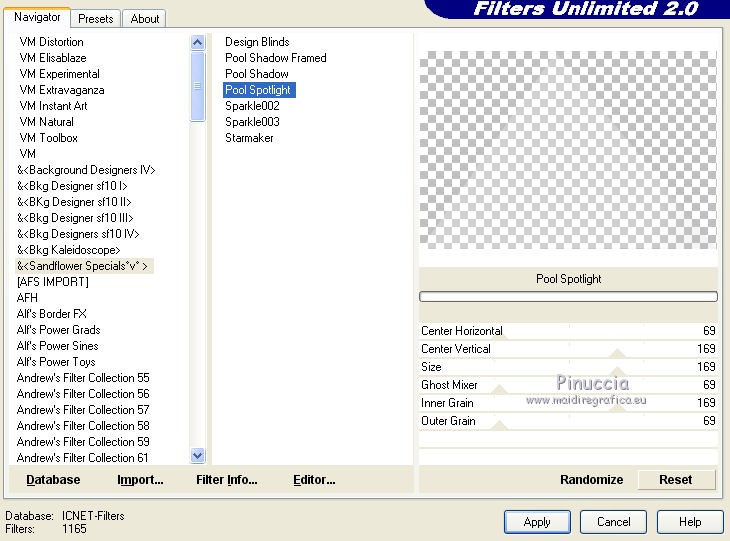Open the Editor... button
The image size is (730, 541).
pyautogui.click(x=314, y=480)
